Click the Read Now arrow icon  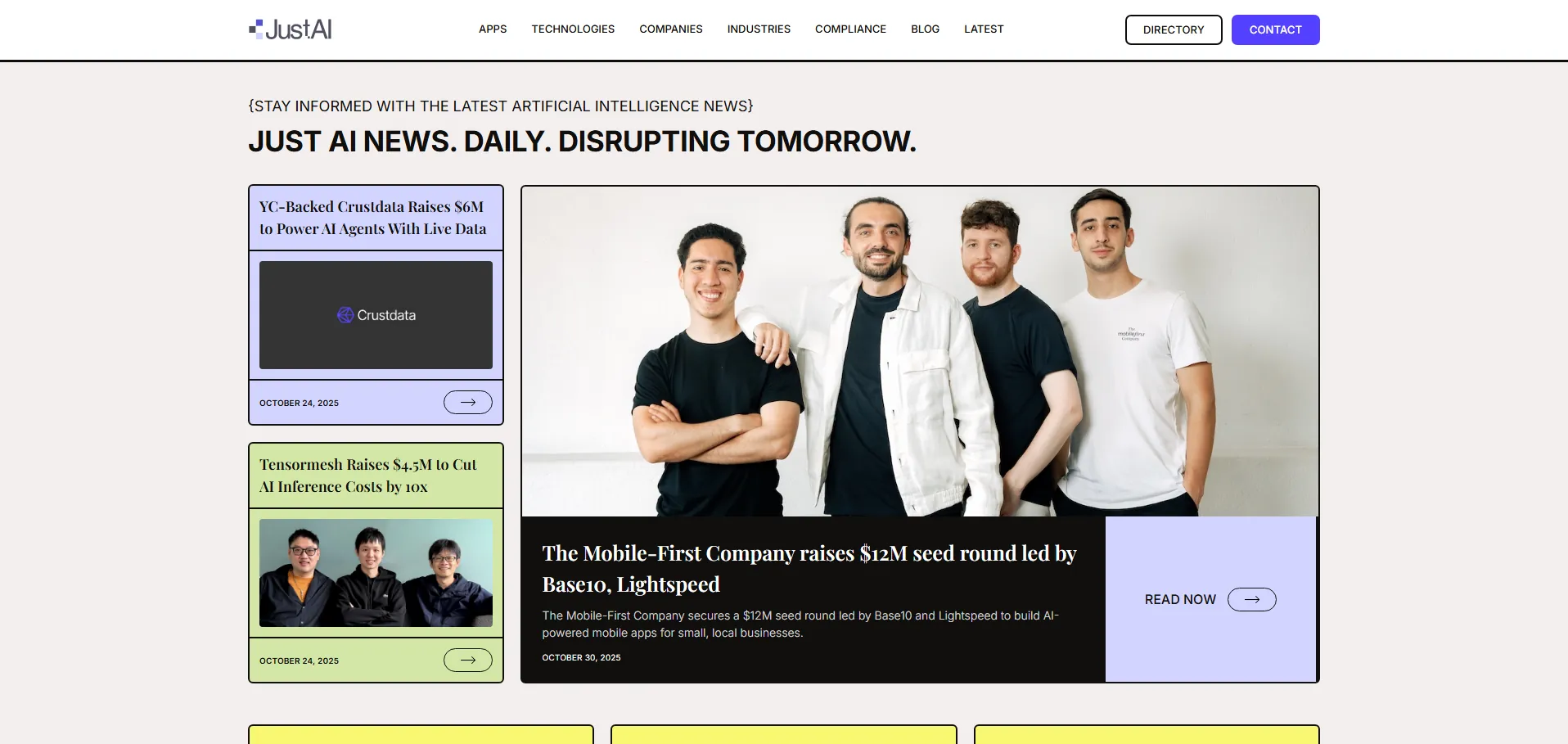click(x=1252, y=600)
